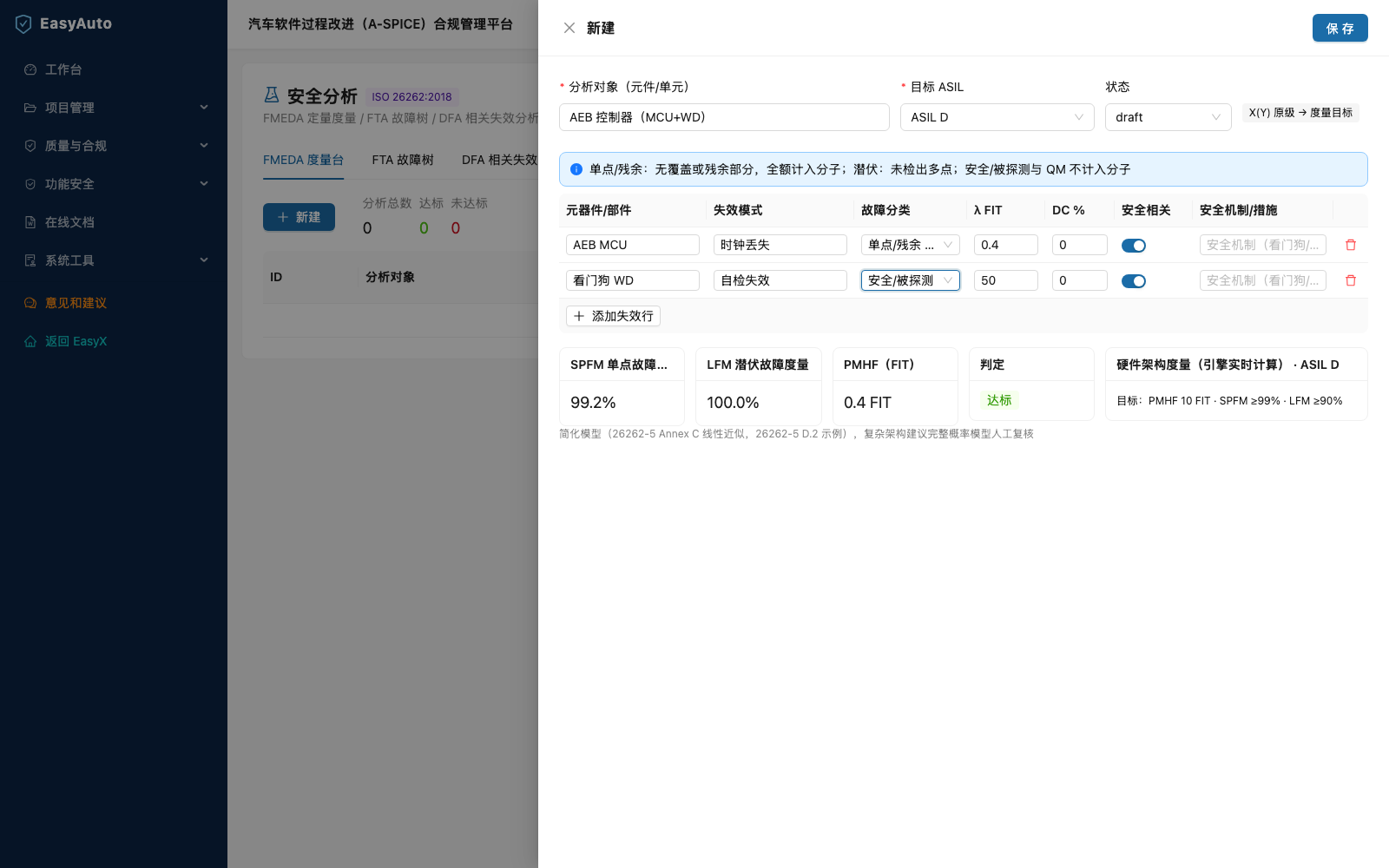
Task: Click 元器件 field containing AEB MCU
Action: click(x=633, y=245)
